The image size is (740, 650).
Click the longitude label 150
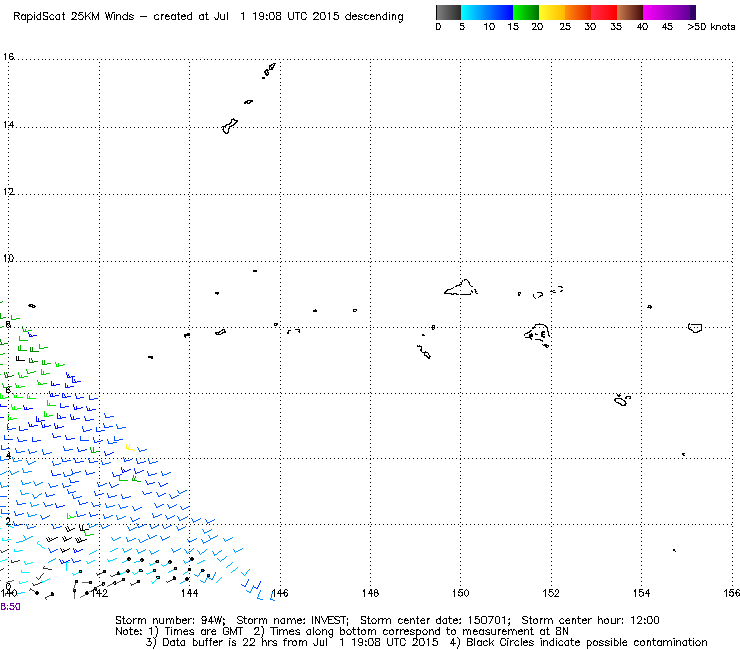[x=461, y=593]
